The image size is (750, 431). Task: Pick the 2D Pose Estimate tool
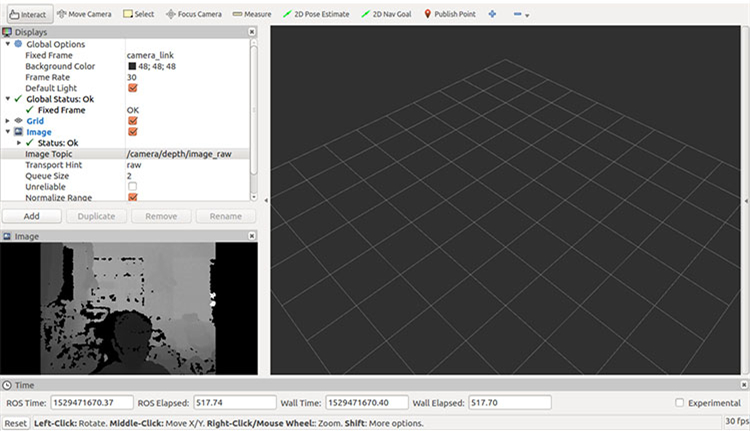point(314,14)
